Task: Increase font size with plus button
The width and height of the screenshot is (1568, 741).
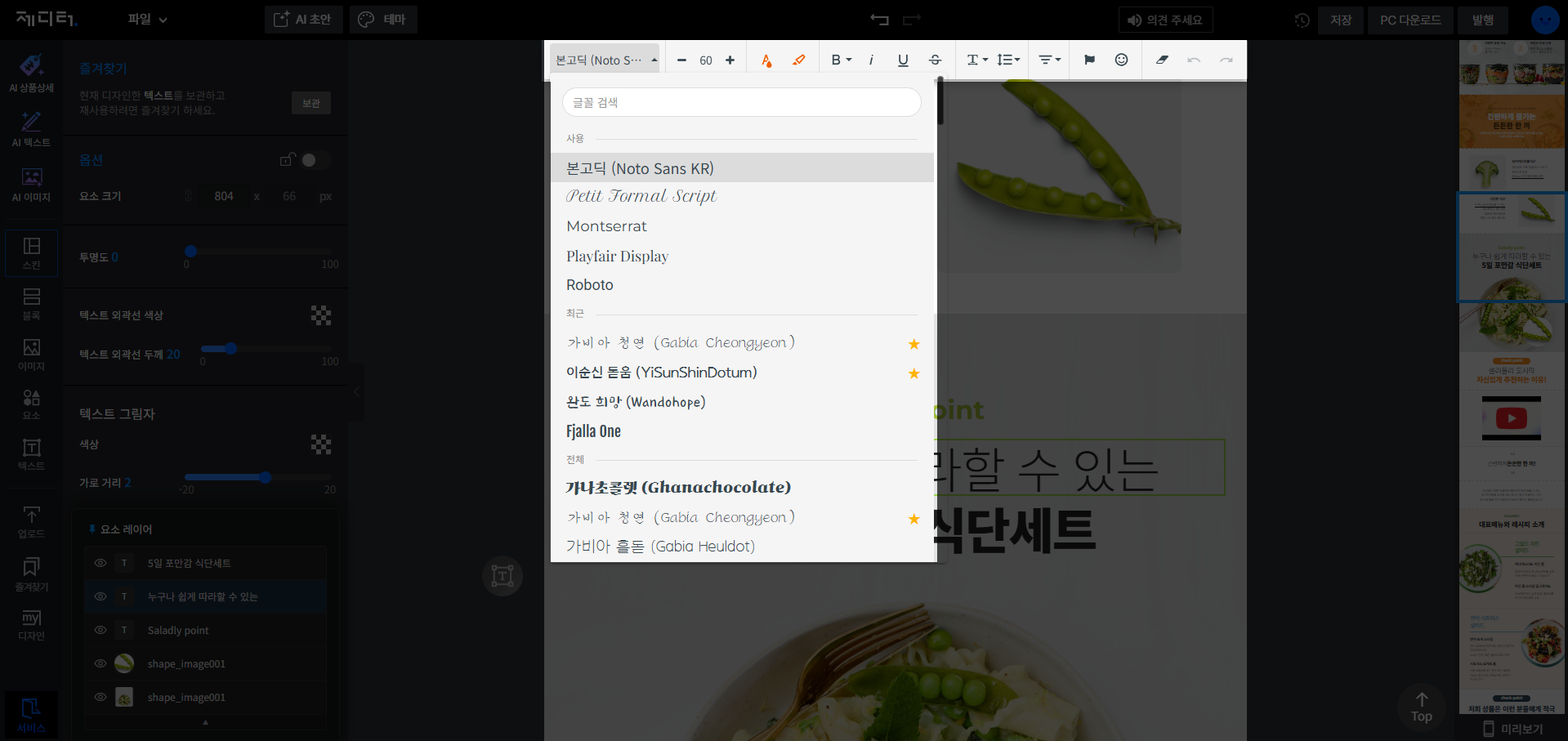Action: click(x=730, y=60)
